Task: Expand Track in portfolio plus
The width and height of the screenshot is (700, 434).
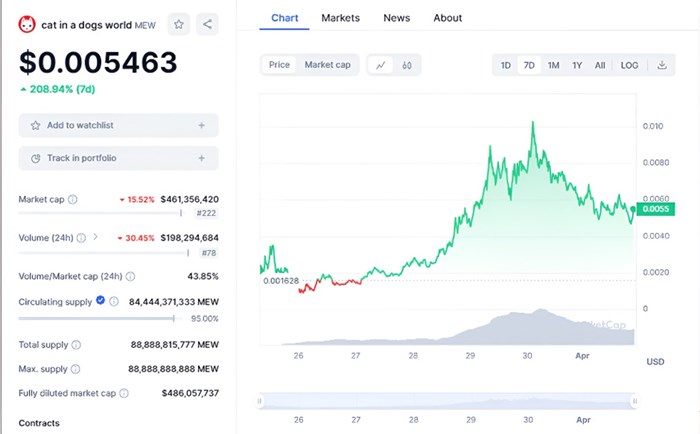Action: tap(201, 158)
